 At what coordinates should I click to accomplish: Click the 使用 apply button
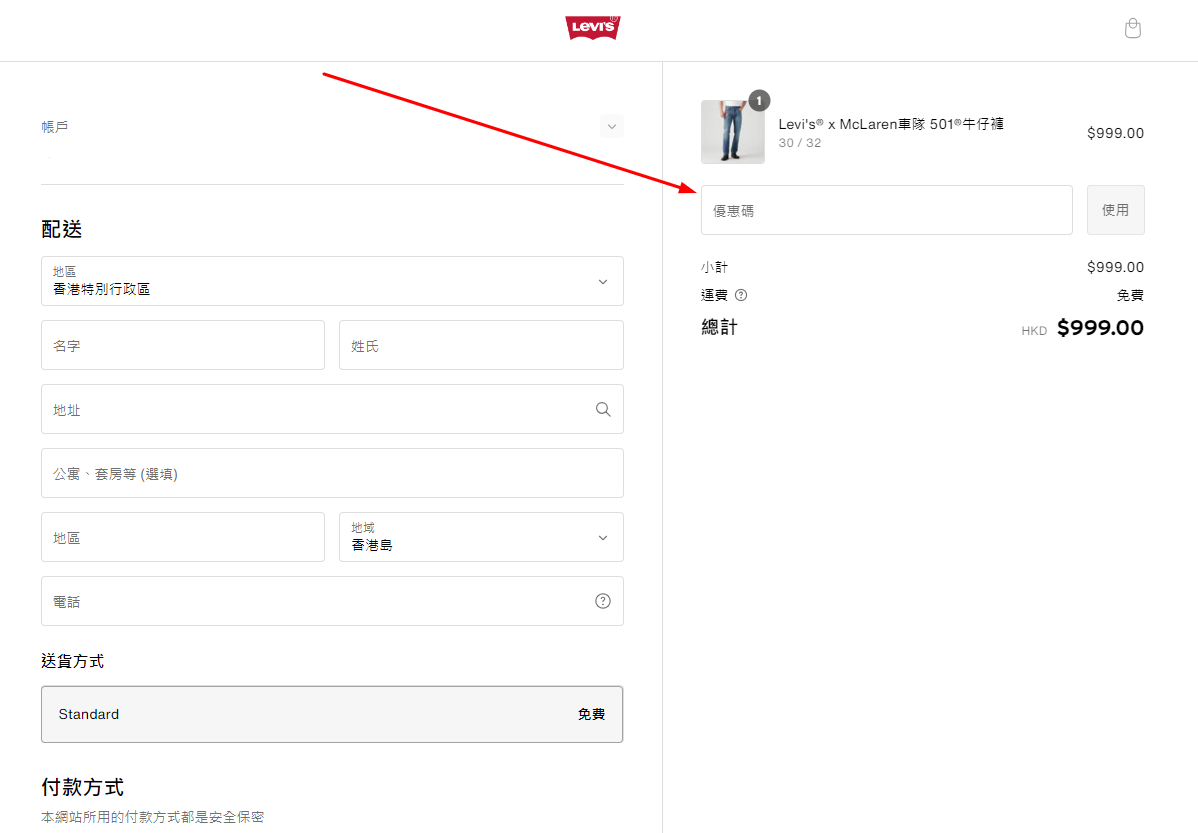[x=1115, y=210]
